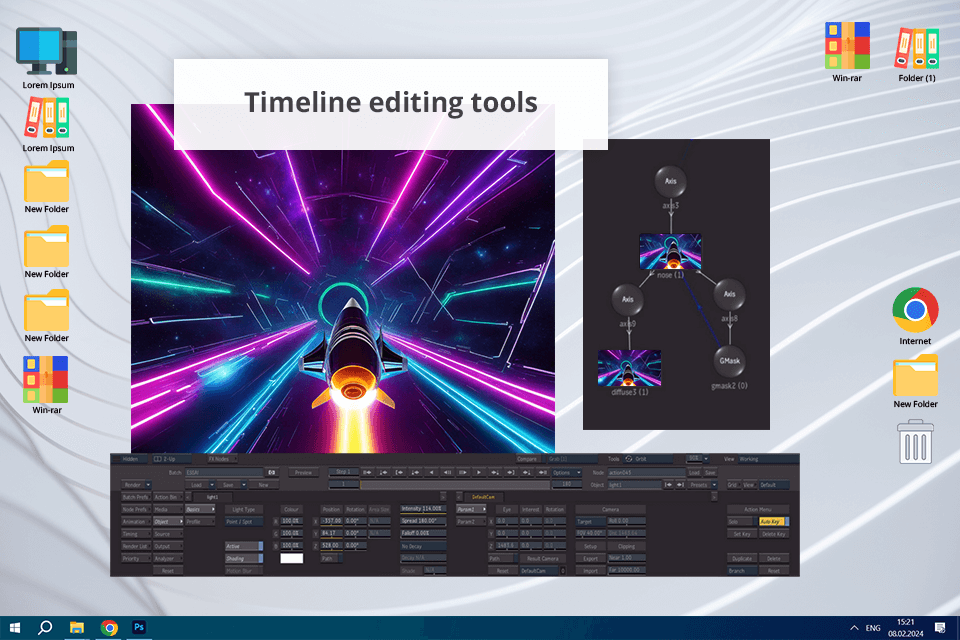Toggle the Auto Key button

[774, 522]
